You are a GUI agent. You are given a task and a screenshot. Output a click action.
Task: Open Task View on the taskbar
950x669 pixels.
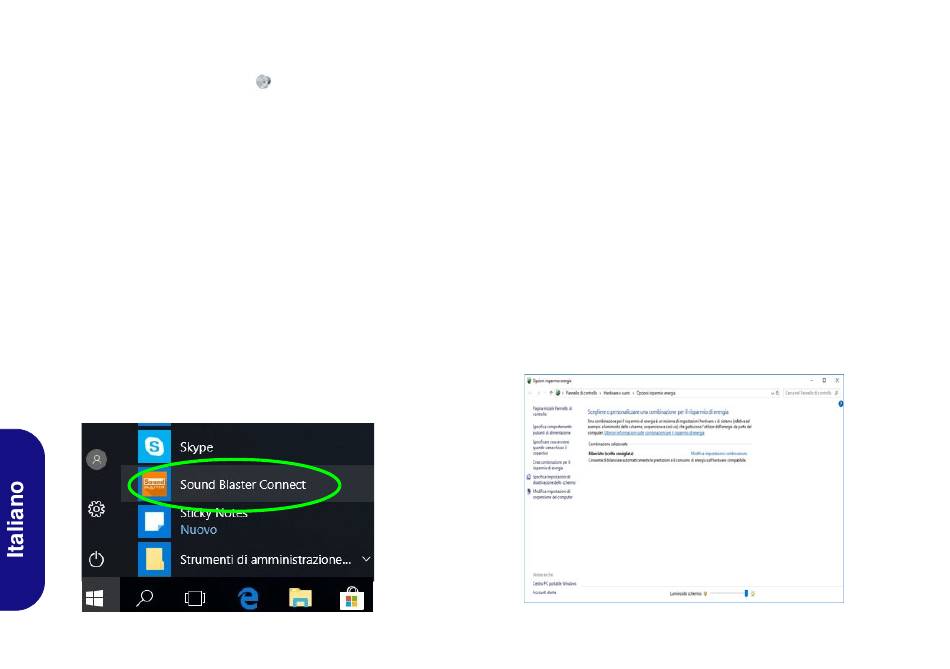195,598
